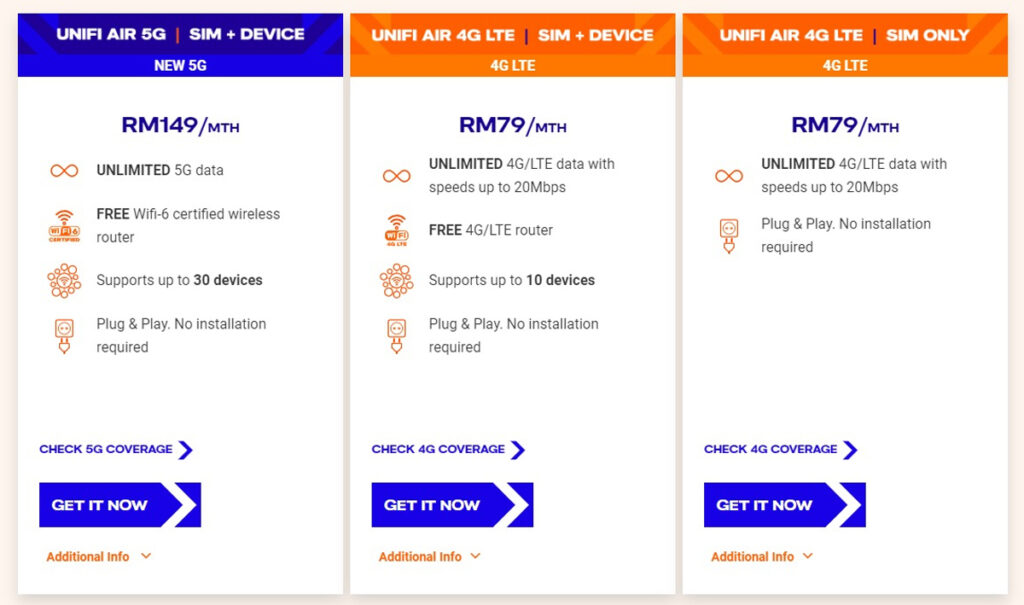Image resolution: width=1024 pixels, height=605 pixels.
Task: Click the infinity unlimited data icon on 5G plan
Action: click(64, 170)
